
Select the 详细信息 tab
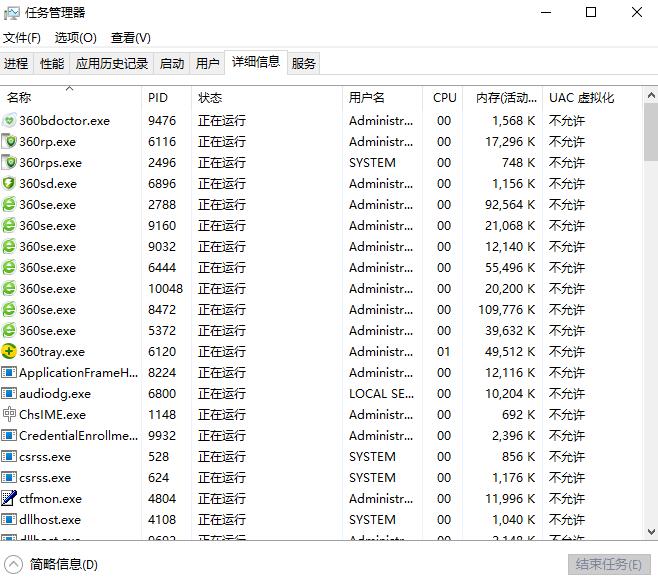[x=256, y=62]
